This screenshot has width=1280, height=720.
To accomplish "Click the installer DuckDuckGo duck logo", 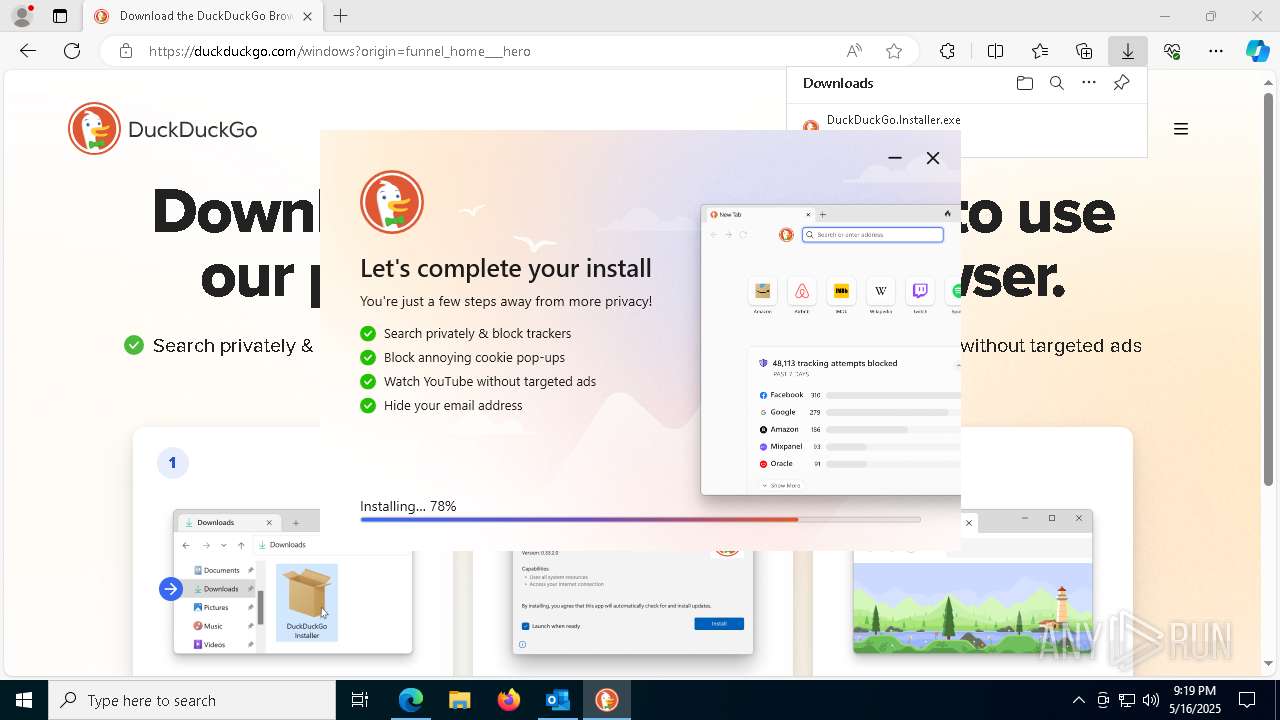I will [x=392, y=202].
